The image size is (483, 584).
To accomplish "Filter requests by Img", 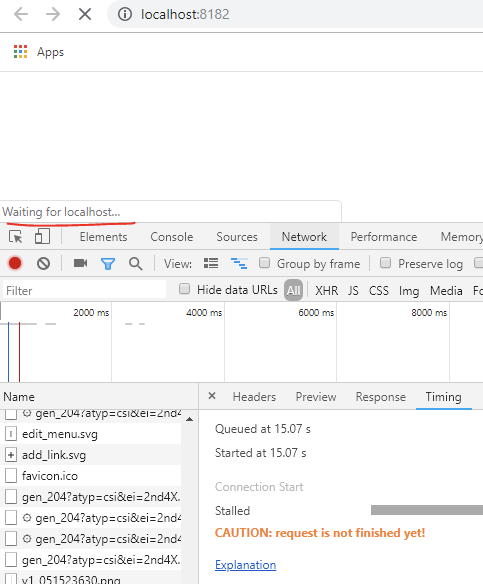I will tap(409, 291).
